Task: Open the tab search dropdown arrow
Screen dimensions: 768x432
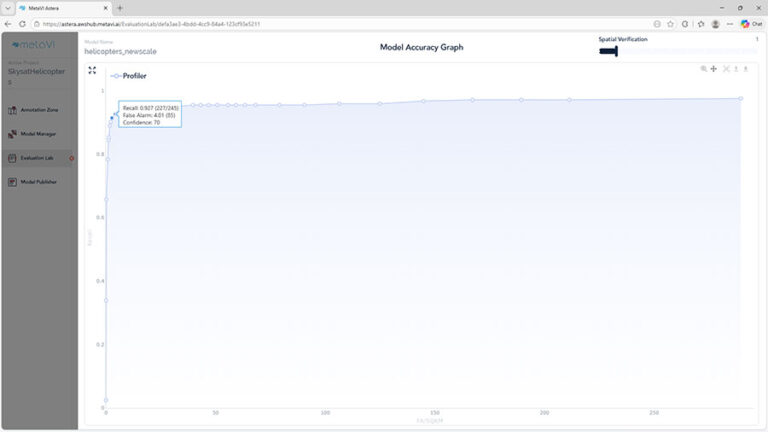Action: [x=8, y=8]
